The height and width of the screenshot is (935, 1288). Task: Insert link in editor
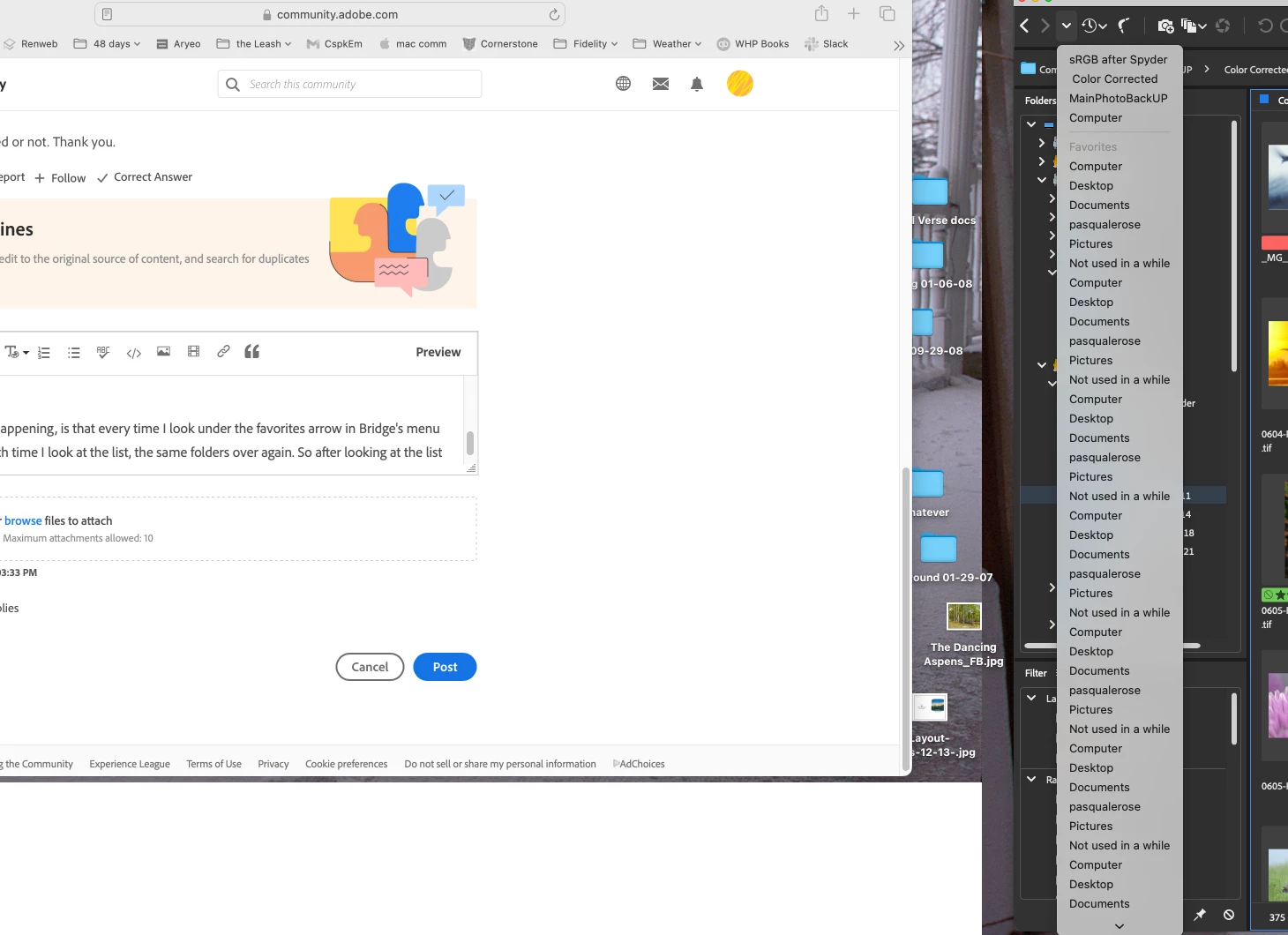point(223,351)
